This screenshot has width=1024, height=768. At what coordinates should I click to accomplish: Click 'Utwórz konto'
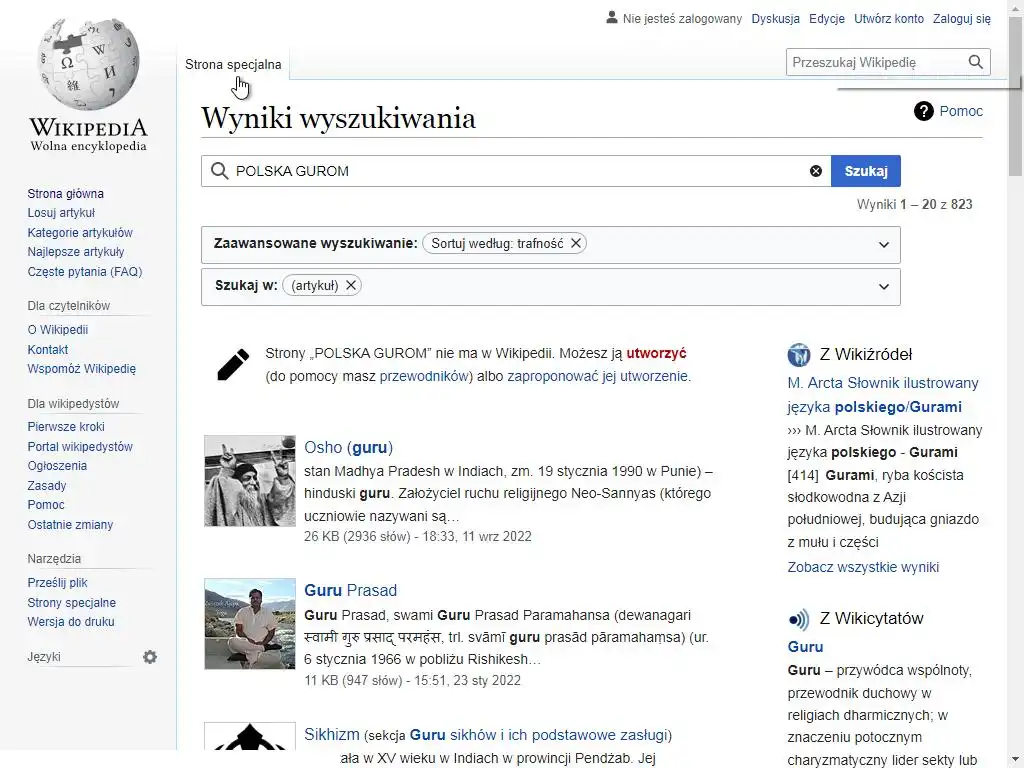coord(889,19)
